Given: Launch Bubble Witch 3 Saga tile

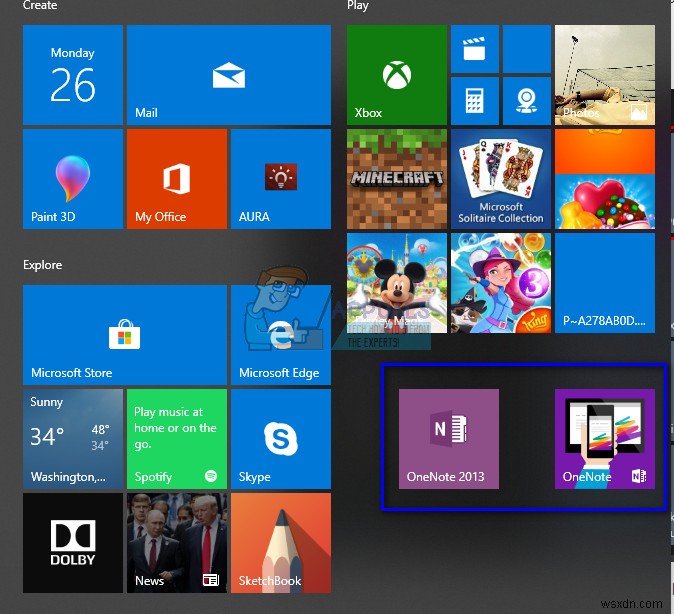Looking at the screenshot, I should pyautogui.click(x=501, y=283).
